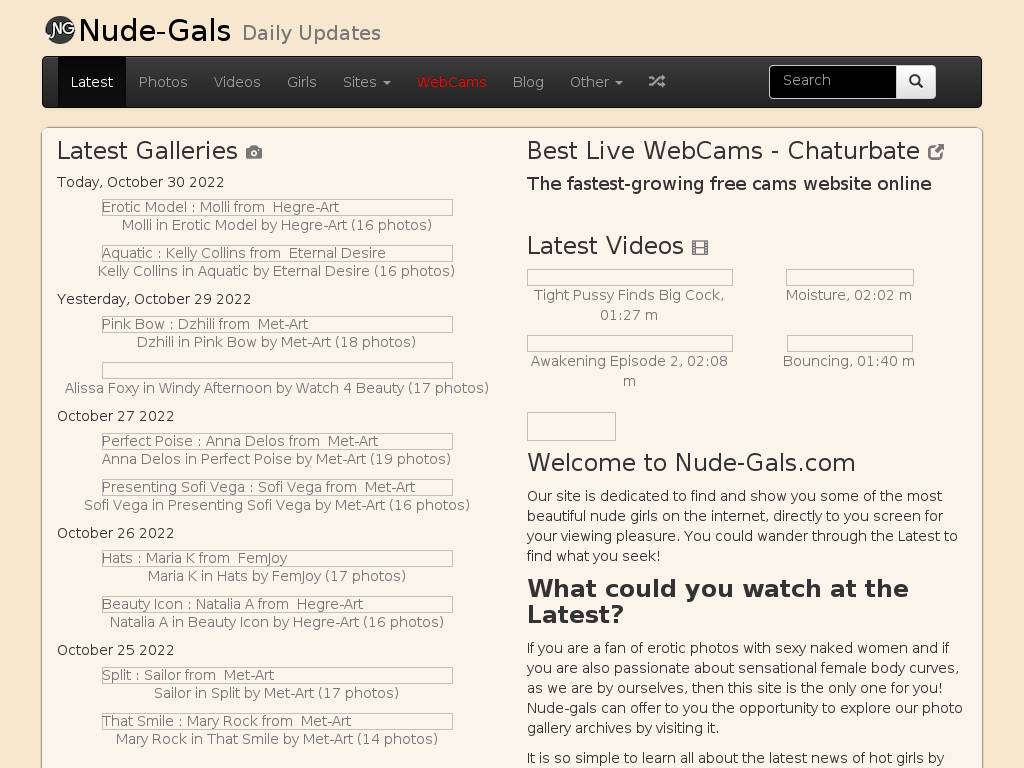Screen dimensions: 1024x768
Task: Open the Awakening Episode 2 video link
Action: pos(629,361)
